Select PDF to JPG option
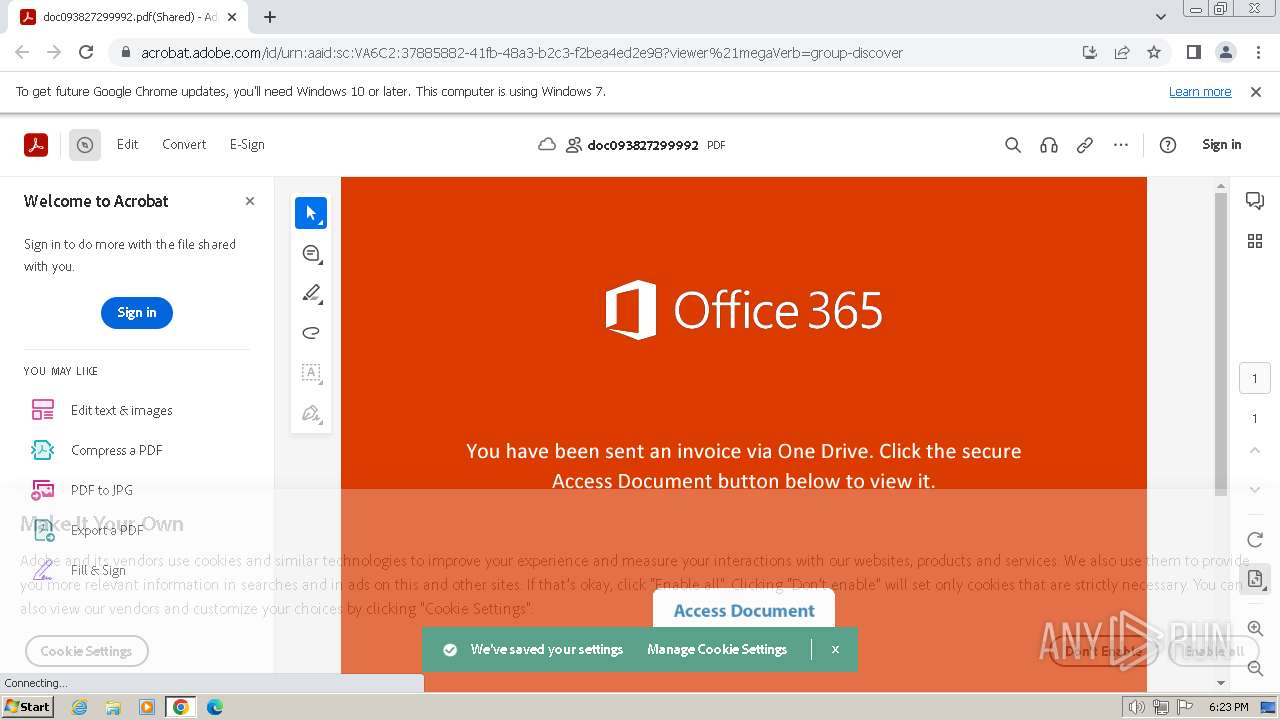This screenshot has height=720, width=1280. [101, 490]
